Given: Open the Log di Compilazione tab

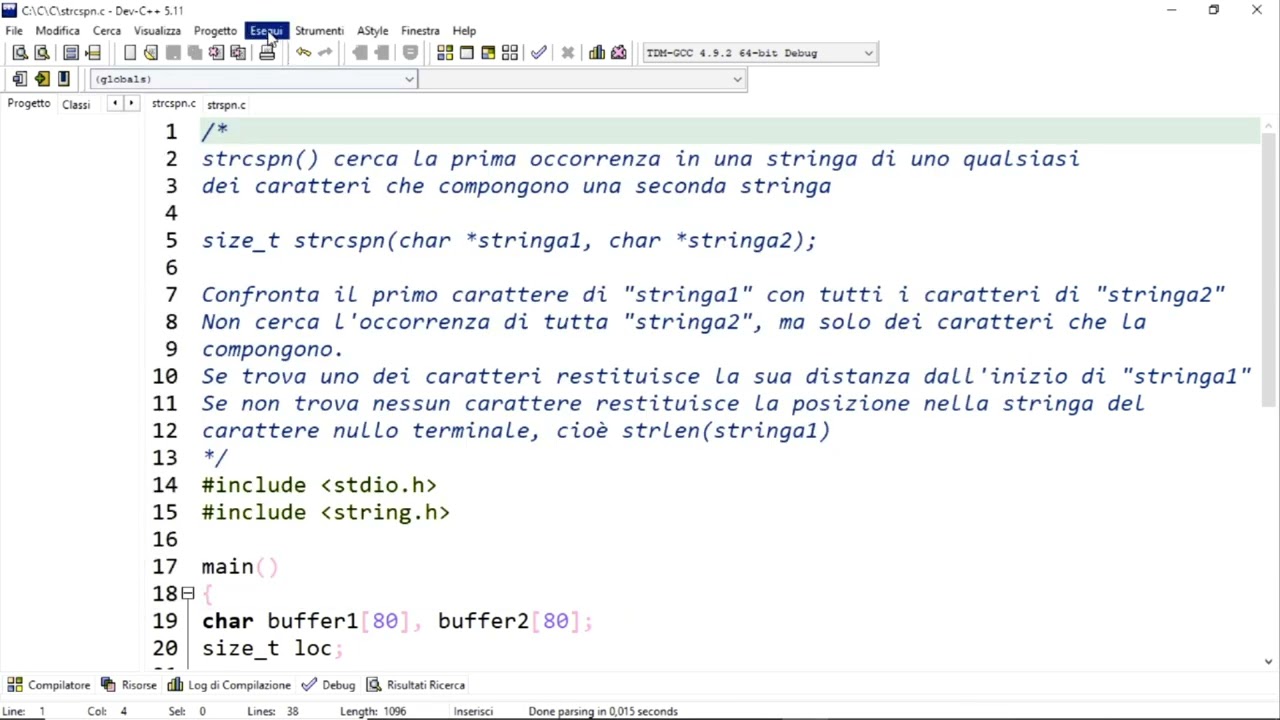Looking at the screenshot, I should coord(229,685).
